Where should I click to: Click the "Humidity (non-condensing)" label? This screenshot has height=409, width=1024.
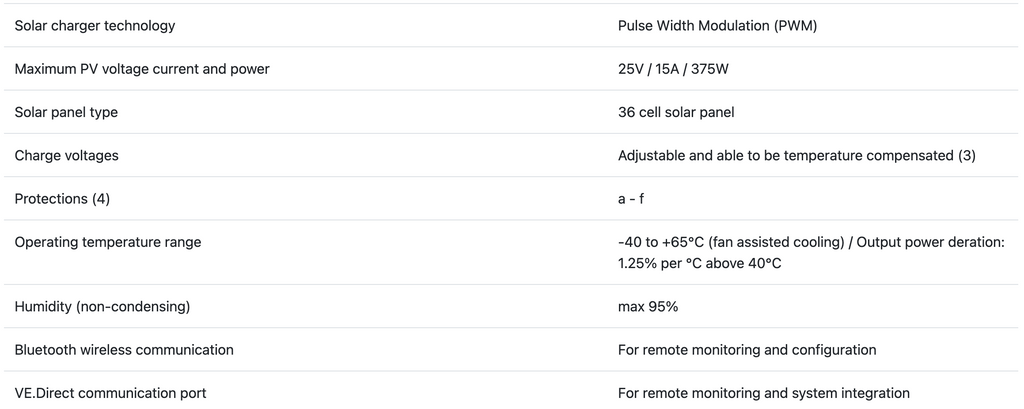[x=102, y=306]
